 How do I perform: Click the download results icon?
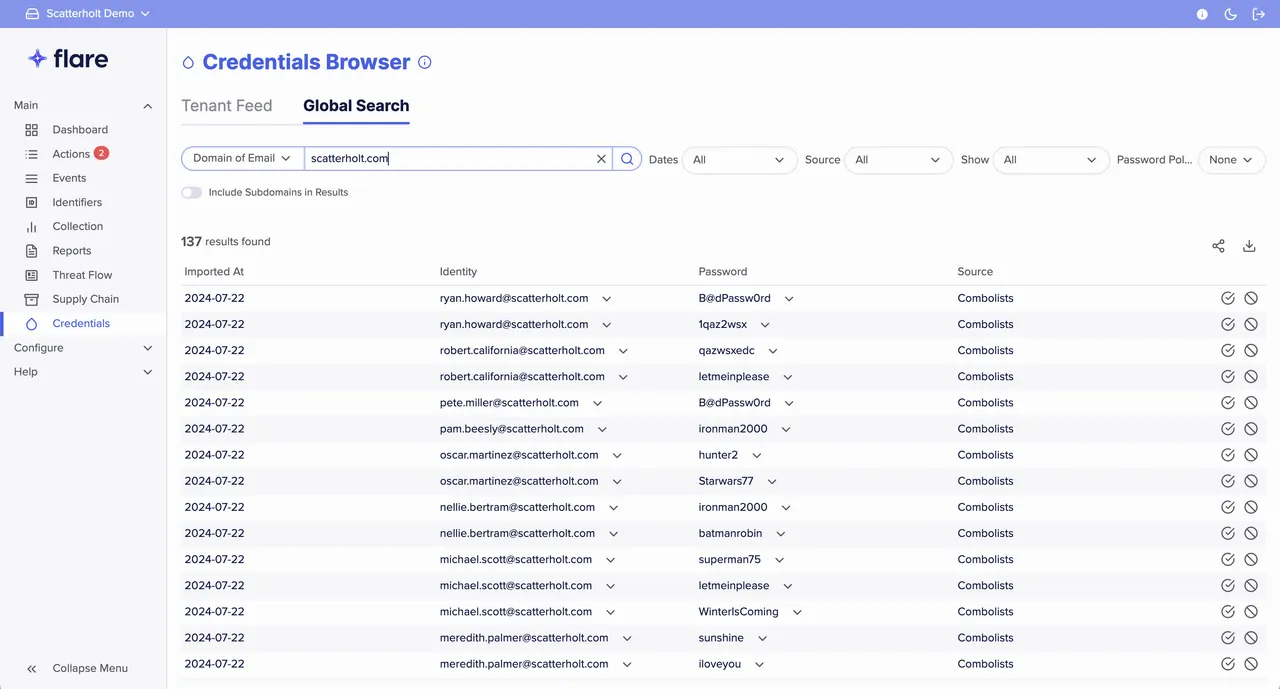click(x=1248, y=245)
